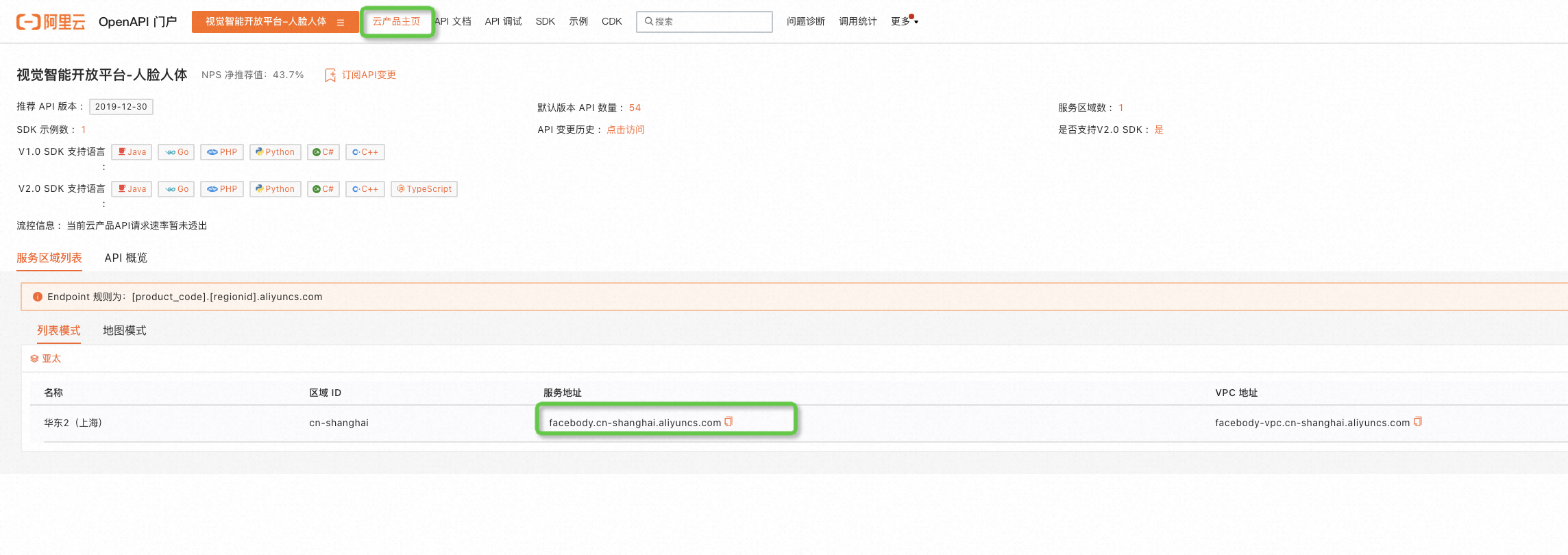1568x555 pixels.
Task: Click the cn-shanghai region ID cell
Action: pyautogui.click(x=339, y=423)
